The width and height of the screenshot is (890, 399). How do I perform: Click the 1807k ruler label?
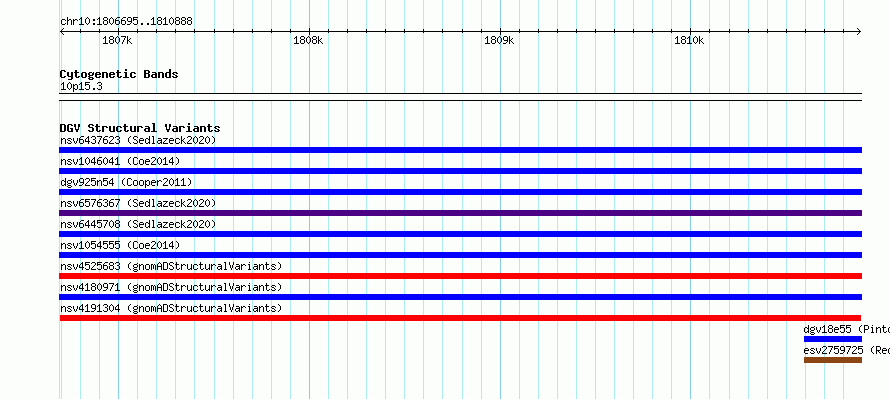pyautogui.click(x=117, y=40)
